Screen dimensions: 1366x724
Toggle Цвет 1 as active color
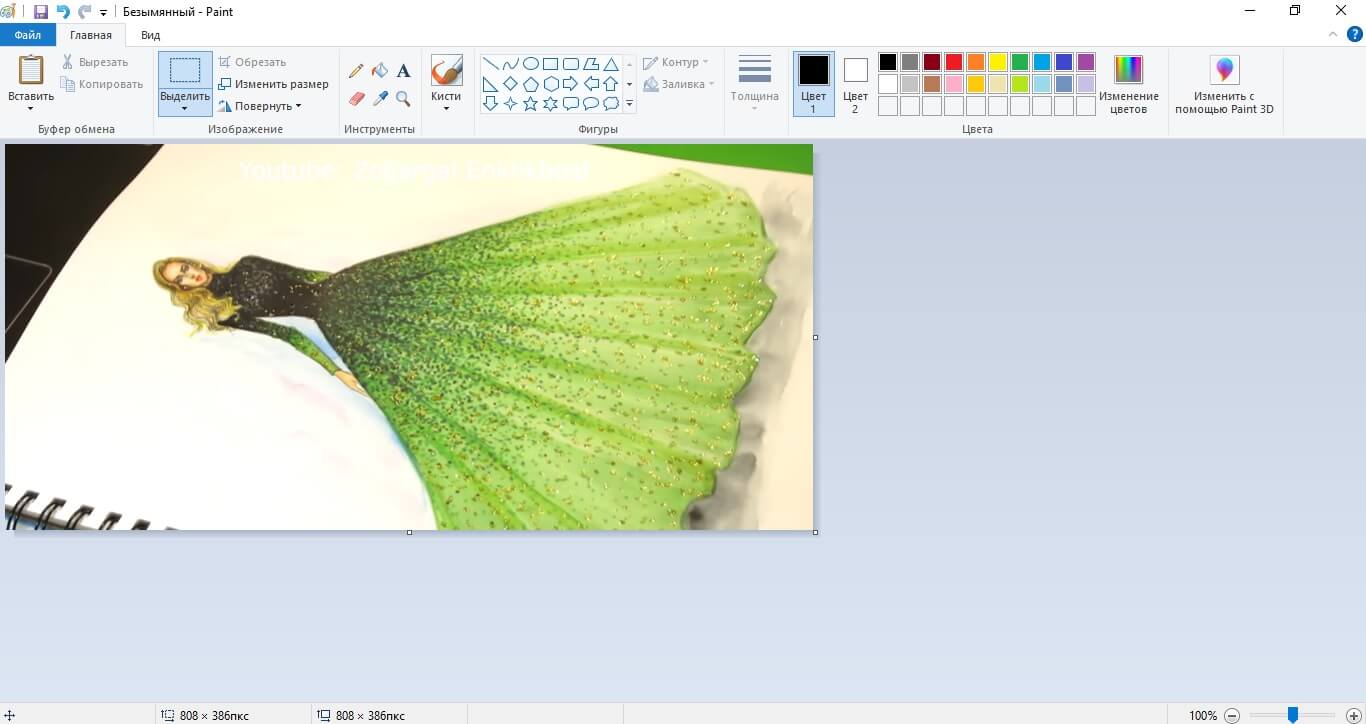coord(813,84)
